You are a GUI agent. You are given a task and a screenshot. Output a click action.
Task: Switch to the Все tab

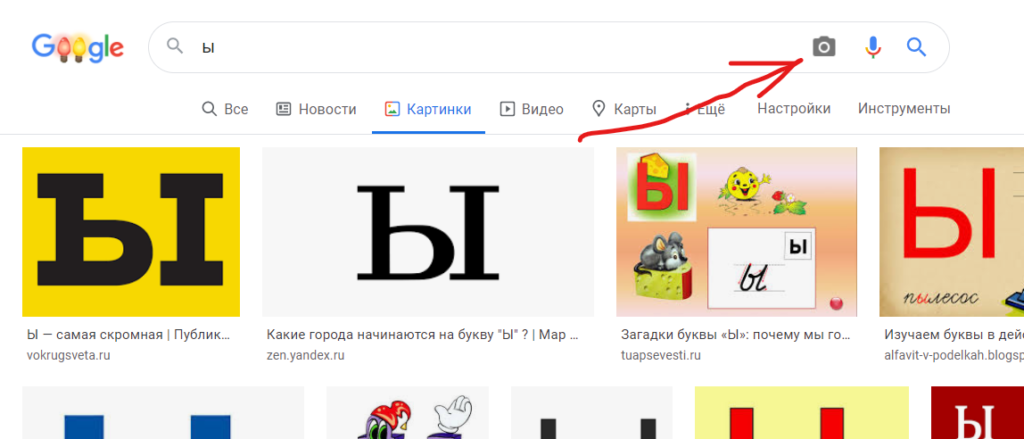(x=225, y=109)
